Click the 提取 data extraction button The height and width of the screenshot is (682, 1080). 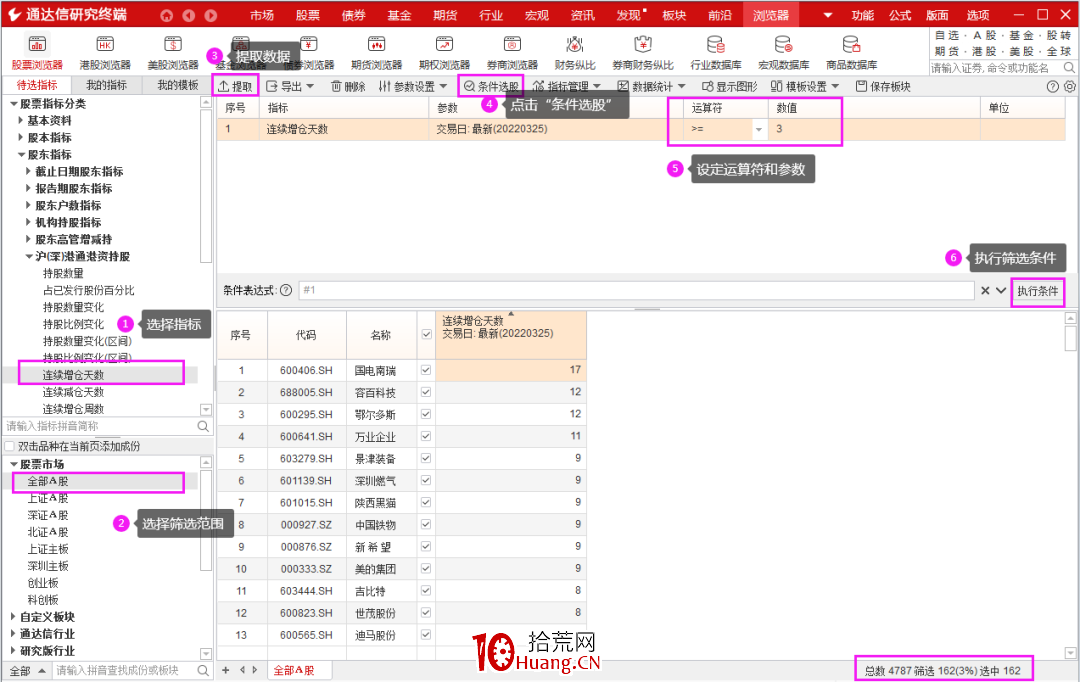click(x=236, y=86)
